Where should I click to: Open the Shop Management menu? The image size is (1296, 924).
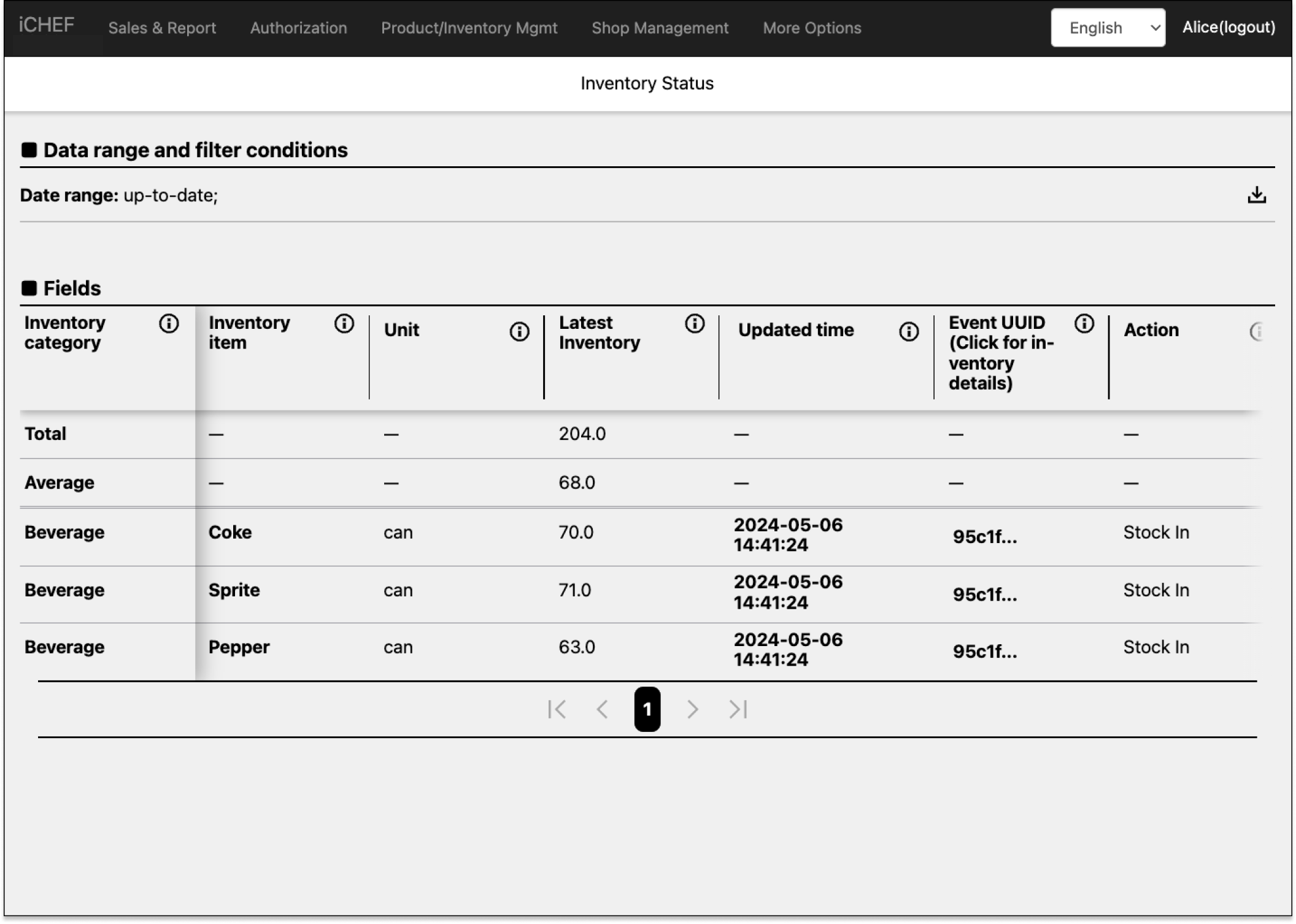tap(660, 28)
